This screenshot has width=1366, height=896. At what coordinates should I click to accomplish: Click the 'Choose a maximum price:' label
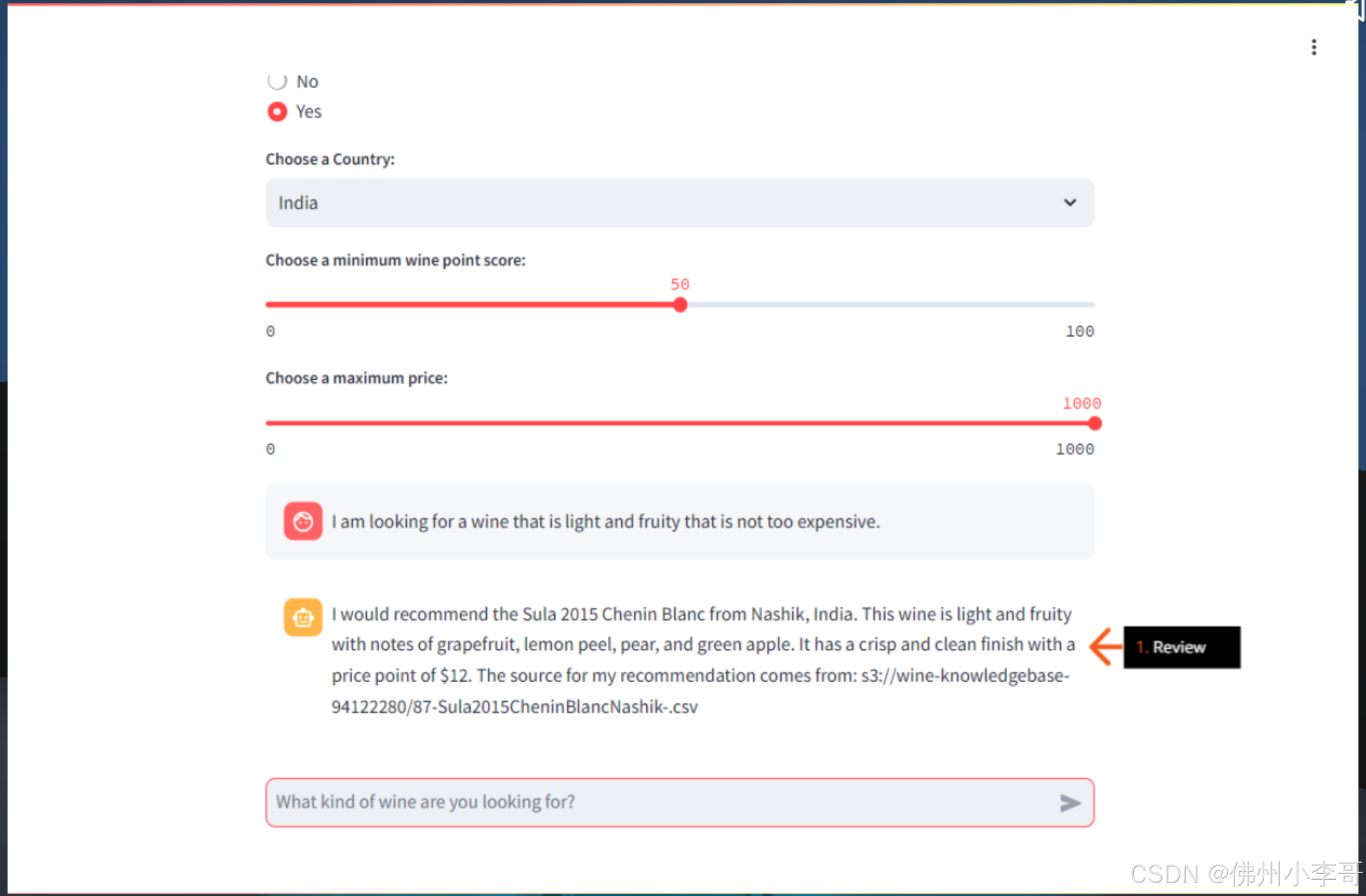point(357,378)
